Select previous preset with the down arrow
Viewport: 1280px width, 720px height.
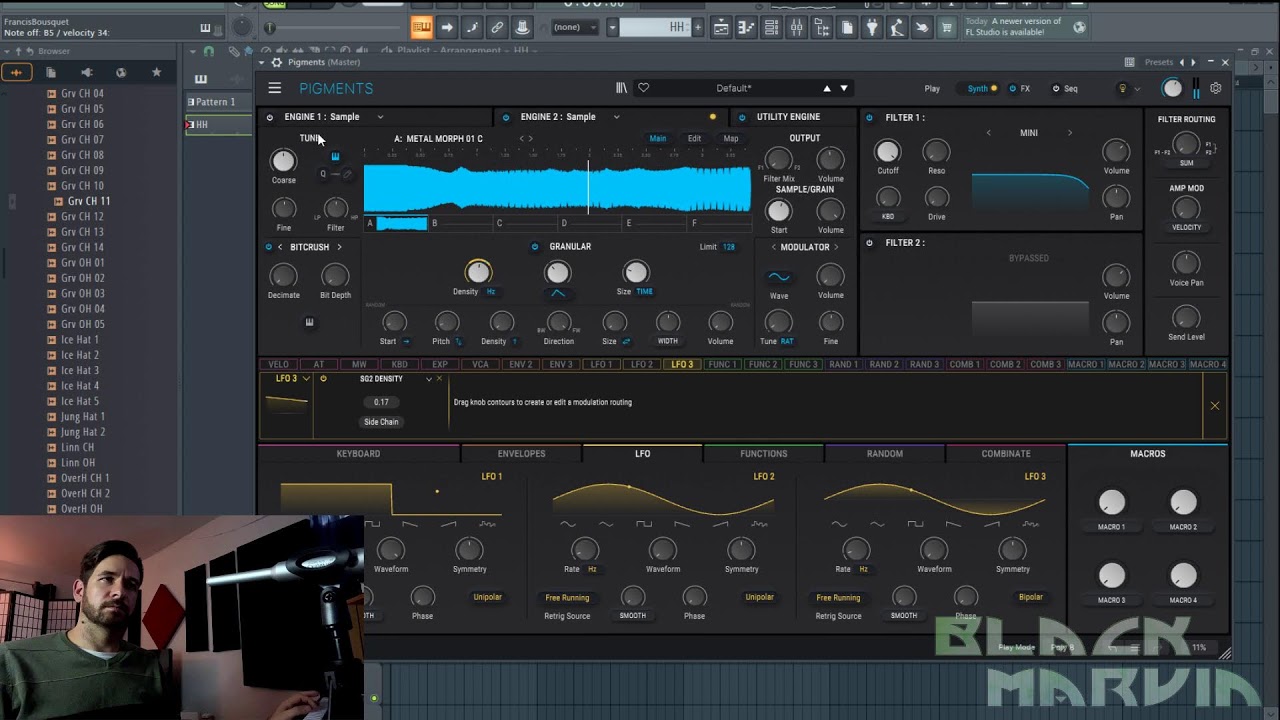tap(844, 88)
